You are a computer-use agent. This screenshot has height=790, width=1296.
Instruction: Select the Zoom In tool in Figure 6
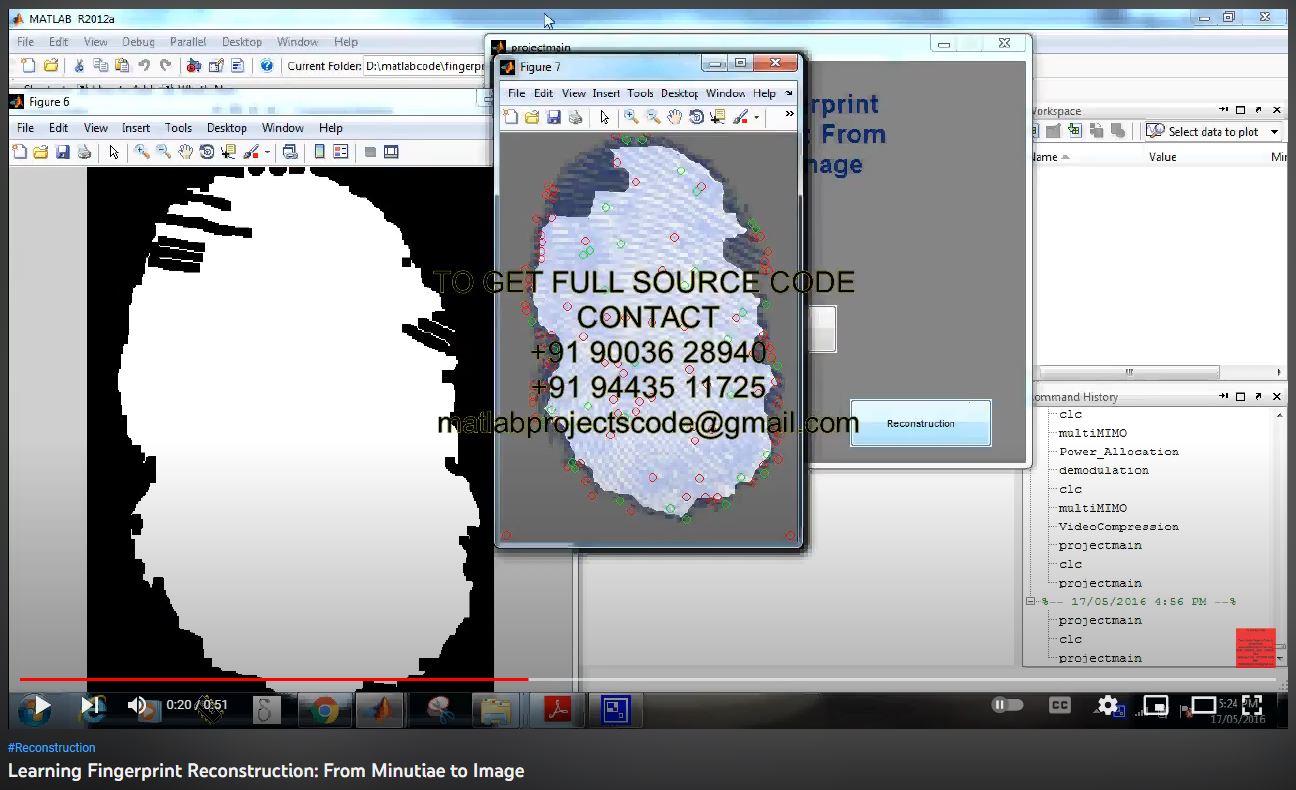(142, 152)
